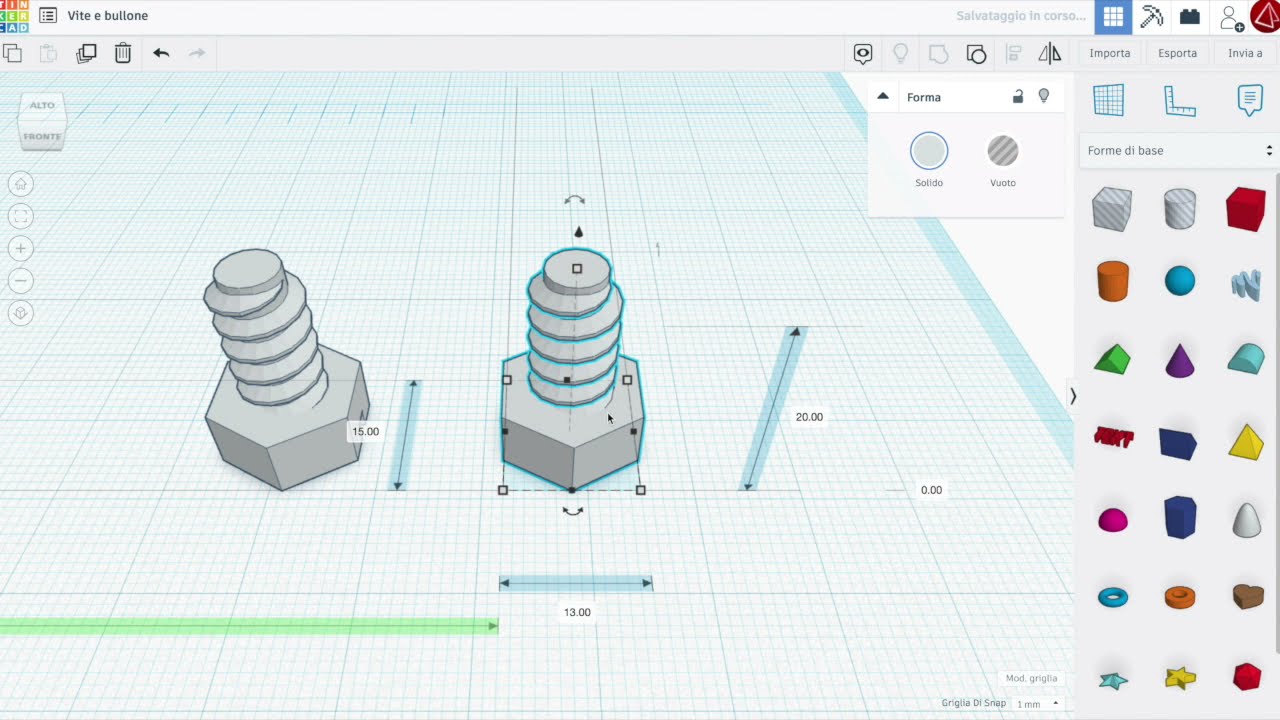Zoom out with the minus icon

(21, 280)
